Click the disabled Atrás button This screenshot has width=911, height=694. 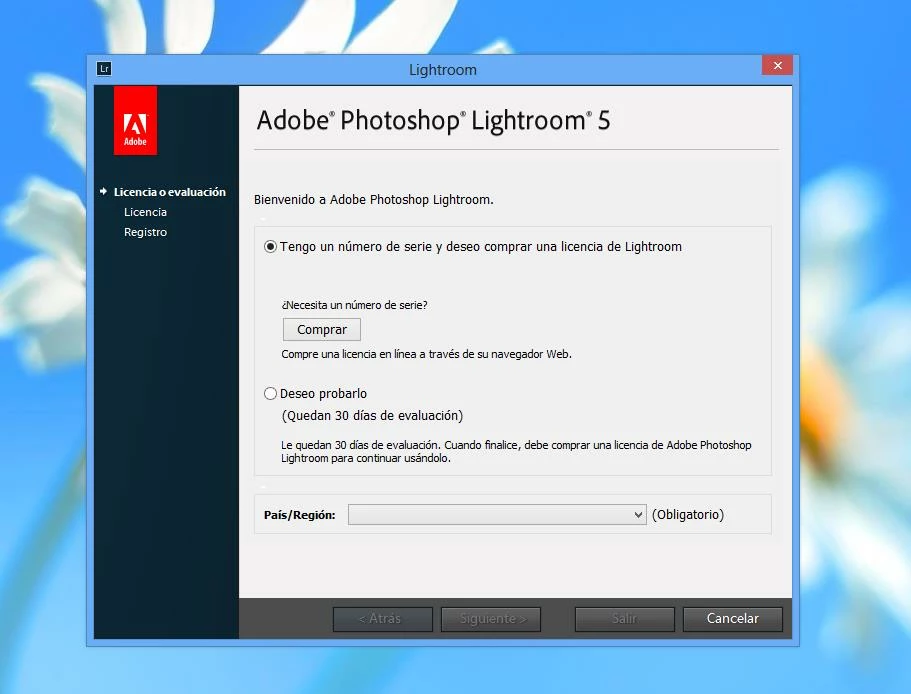(383, 619)
